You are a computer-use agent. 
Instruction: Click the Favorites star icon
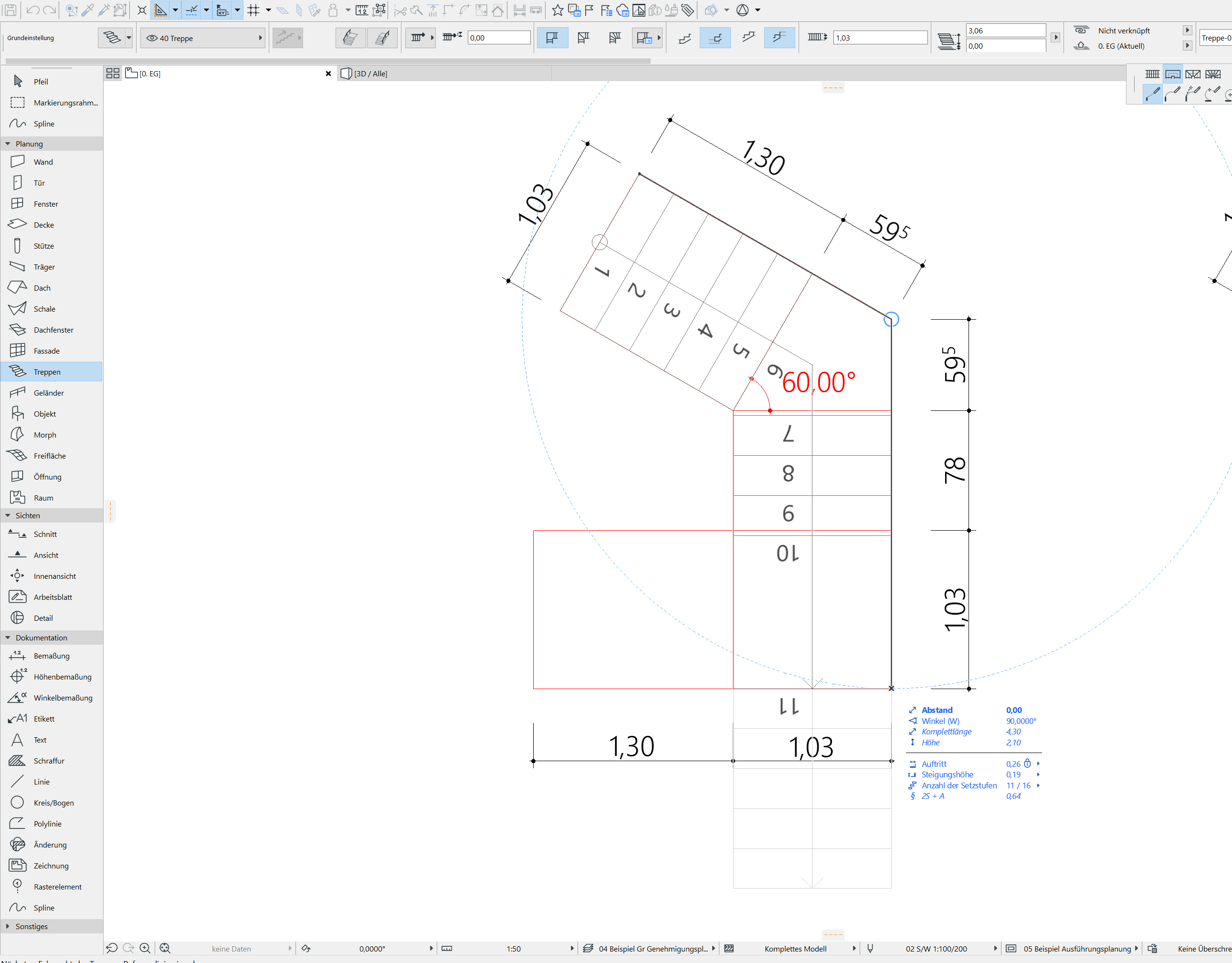tap(558, 10)
